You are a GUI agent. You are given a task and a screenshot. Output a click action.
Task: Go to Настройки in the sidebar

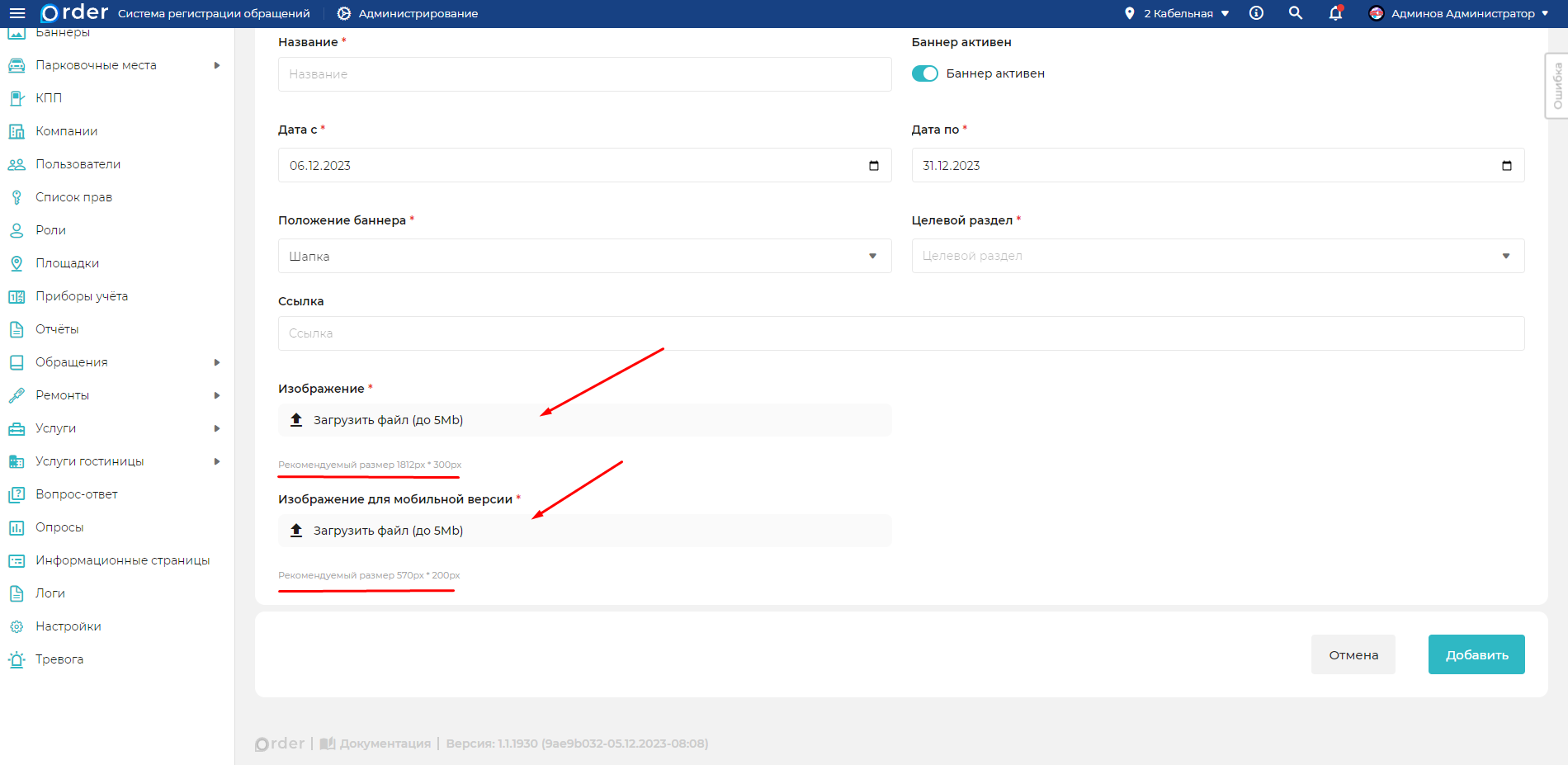pos(68,626)
